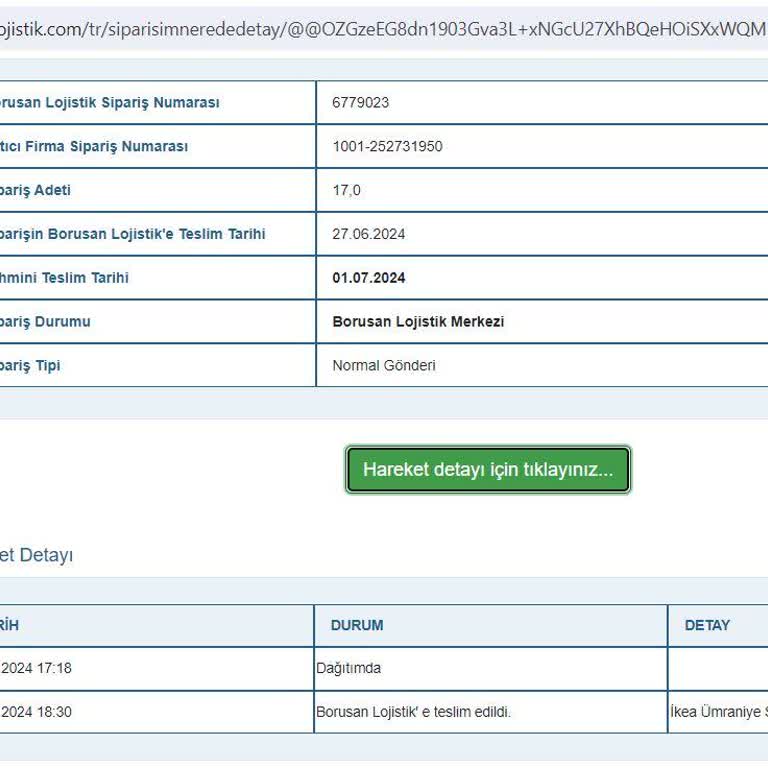Click the timestamp ending 18:30
The width and height of the screenshot is (768, 768).
(x=36, y=712)
